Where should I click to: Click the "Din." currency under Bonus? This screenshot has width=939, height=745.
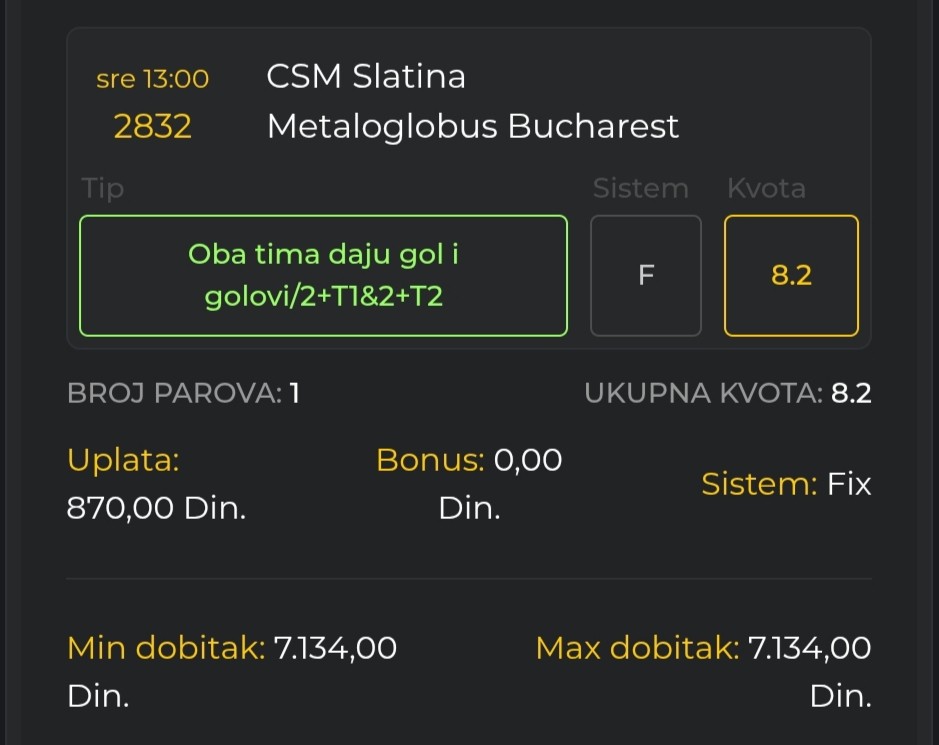(x=469, y=509)
